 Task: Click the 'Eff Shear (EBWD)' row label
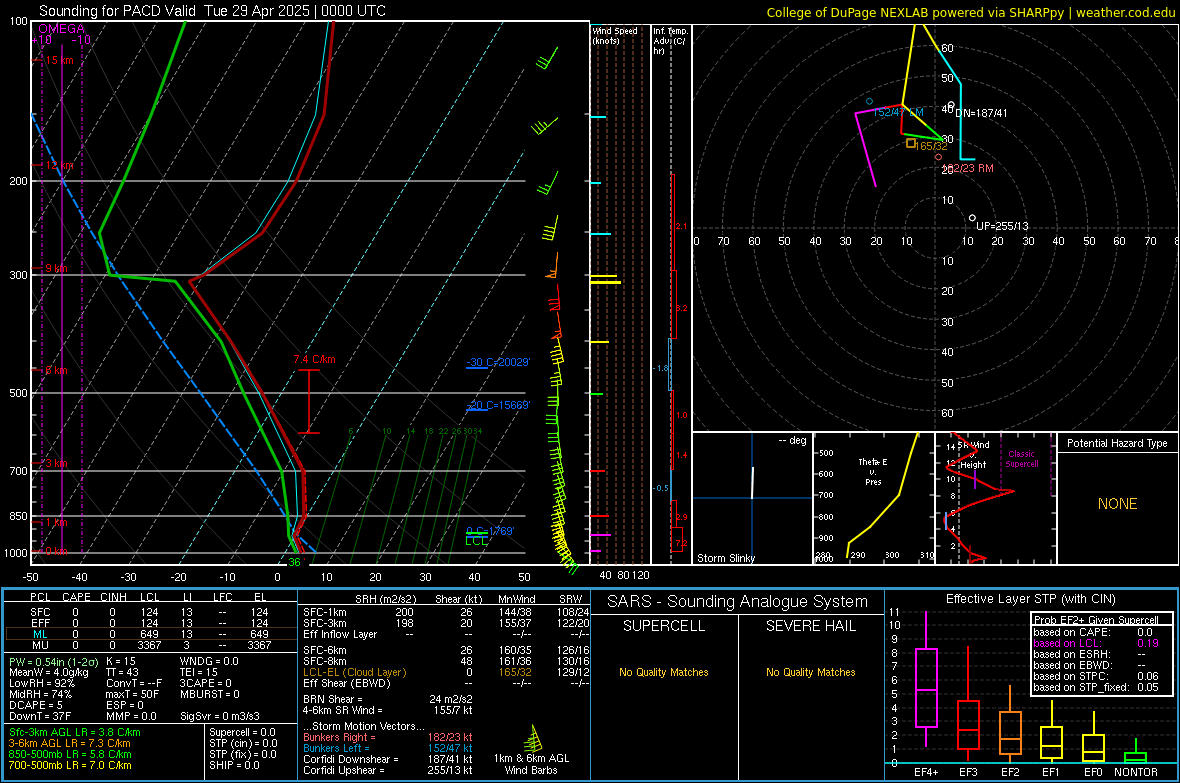pos(347,683)
